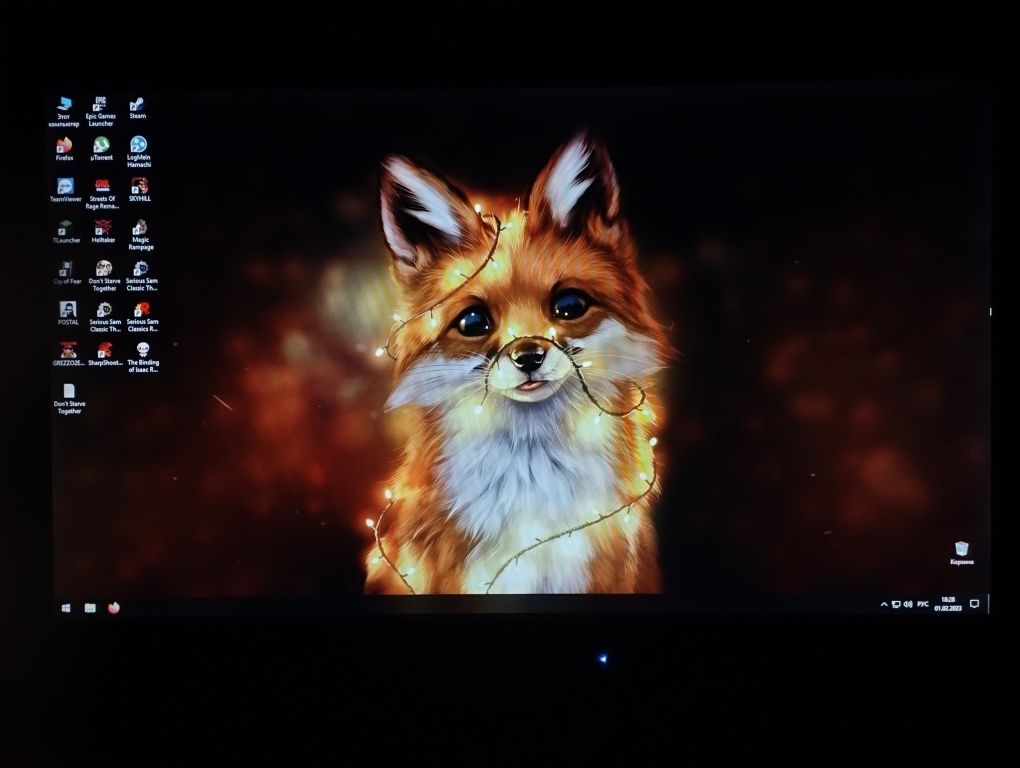Viewport: 1020px width, 768px height.
Task: Click the SharpShoot... game shortcut
Action: tap(105, 354)
